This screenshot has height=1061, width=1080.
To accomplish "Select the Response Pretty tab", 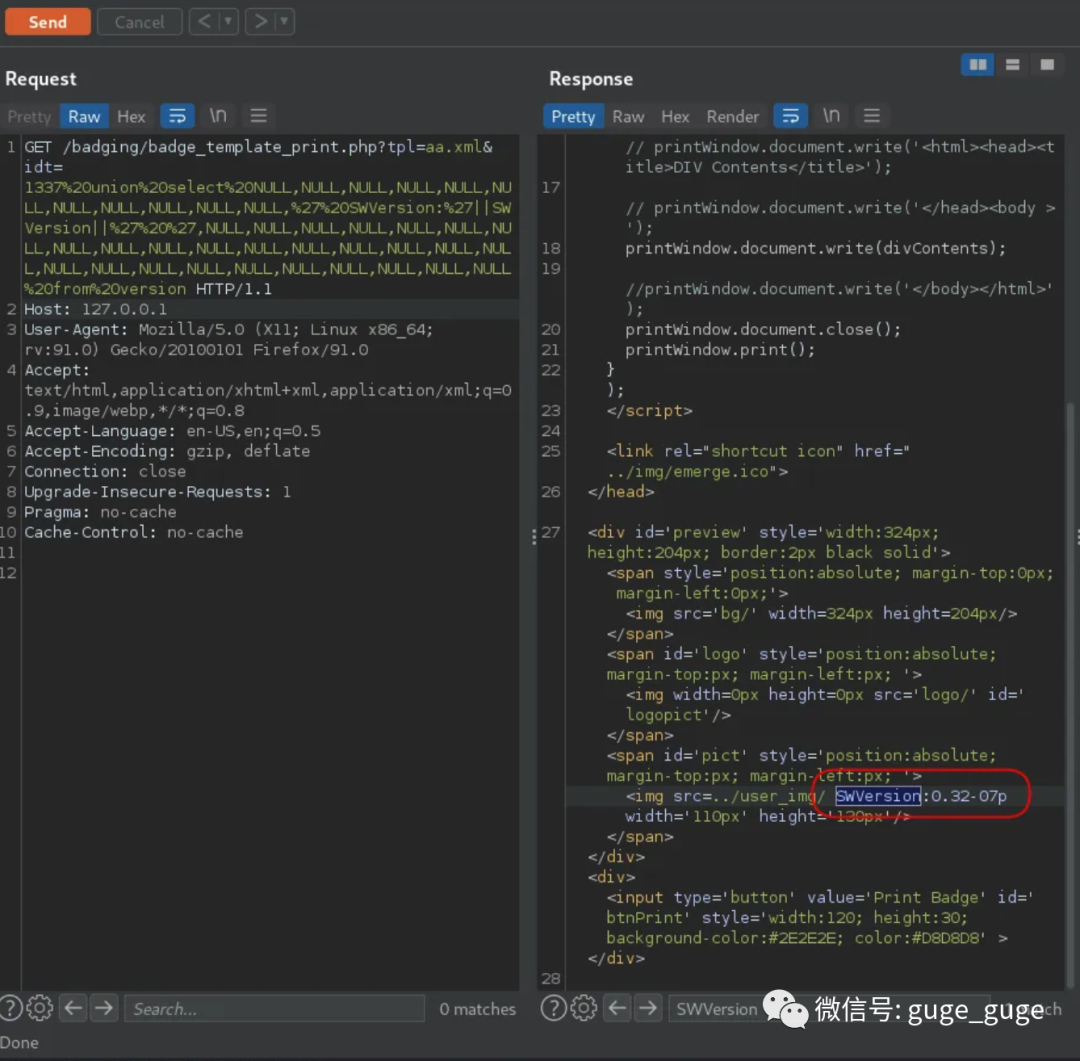I will point(573,116).
